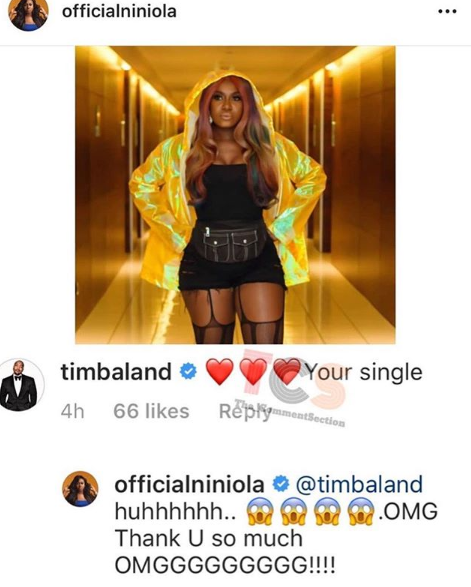The image size is (471, 587).
Task: Tap the 4h comment timestamp
Action: pos(73,411)
